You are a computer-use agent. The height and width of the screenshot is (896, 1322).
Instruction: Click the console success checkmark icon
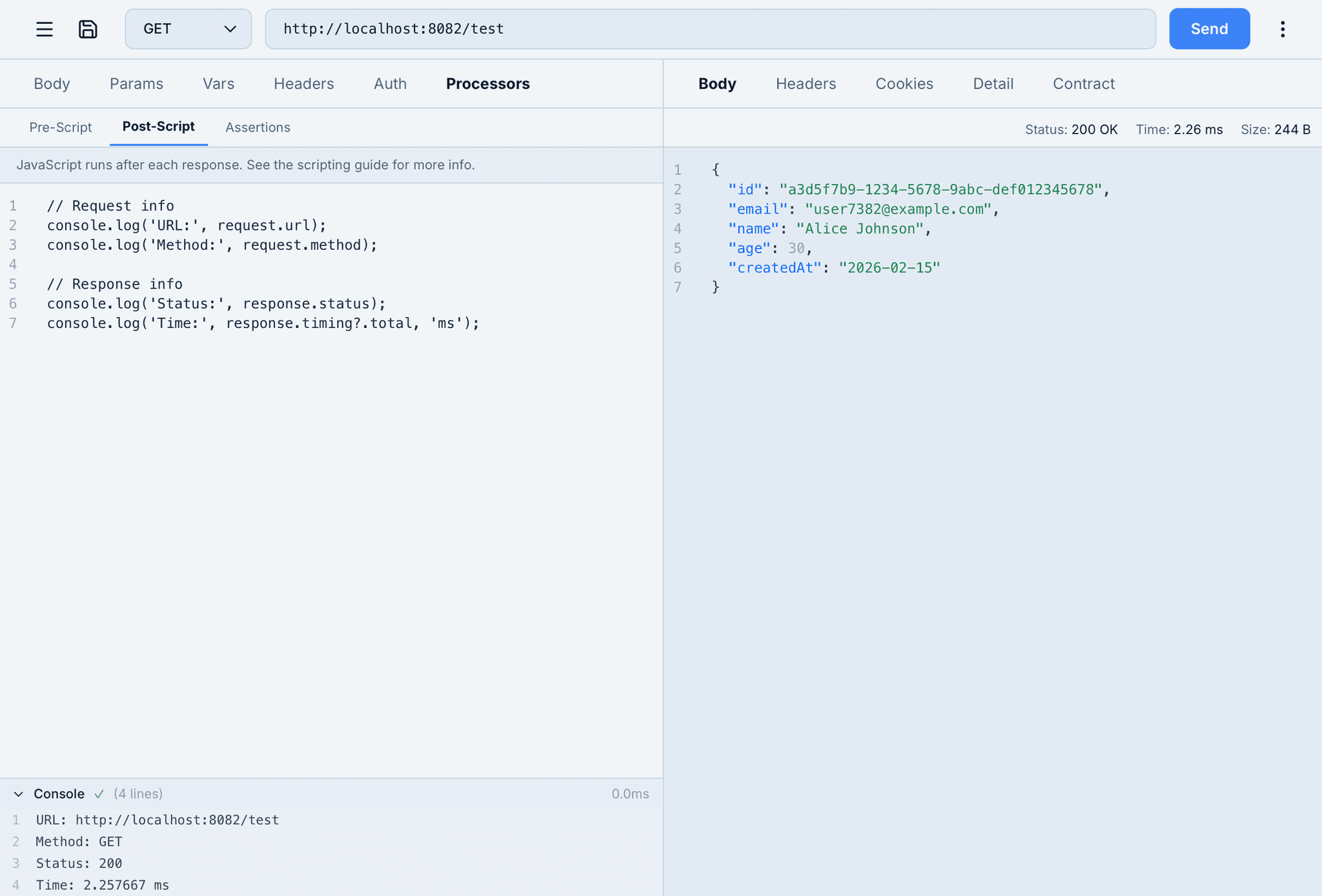tap(99, 794)
